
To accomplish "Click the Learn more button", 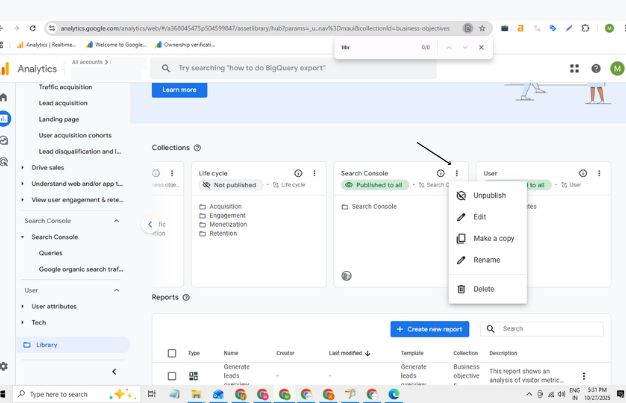I will 179,90.
